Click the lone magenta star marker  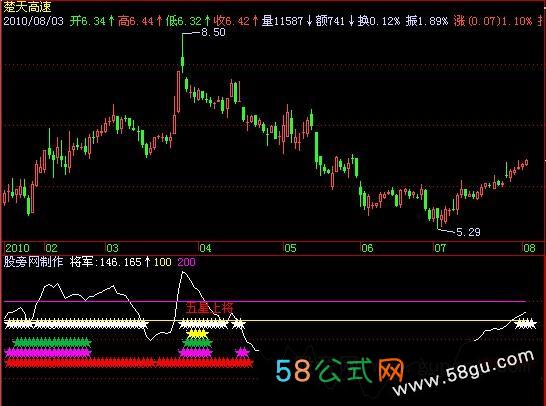coord(242,352)
